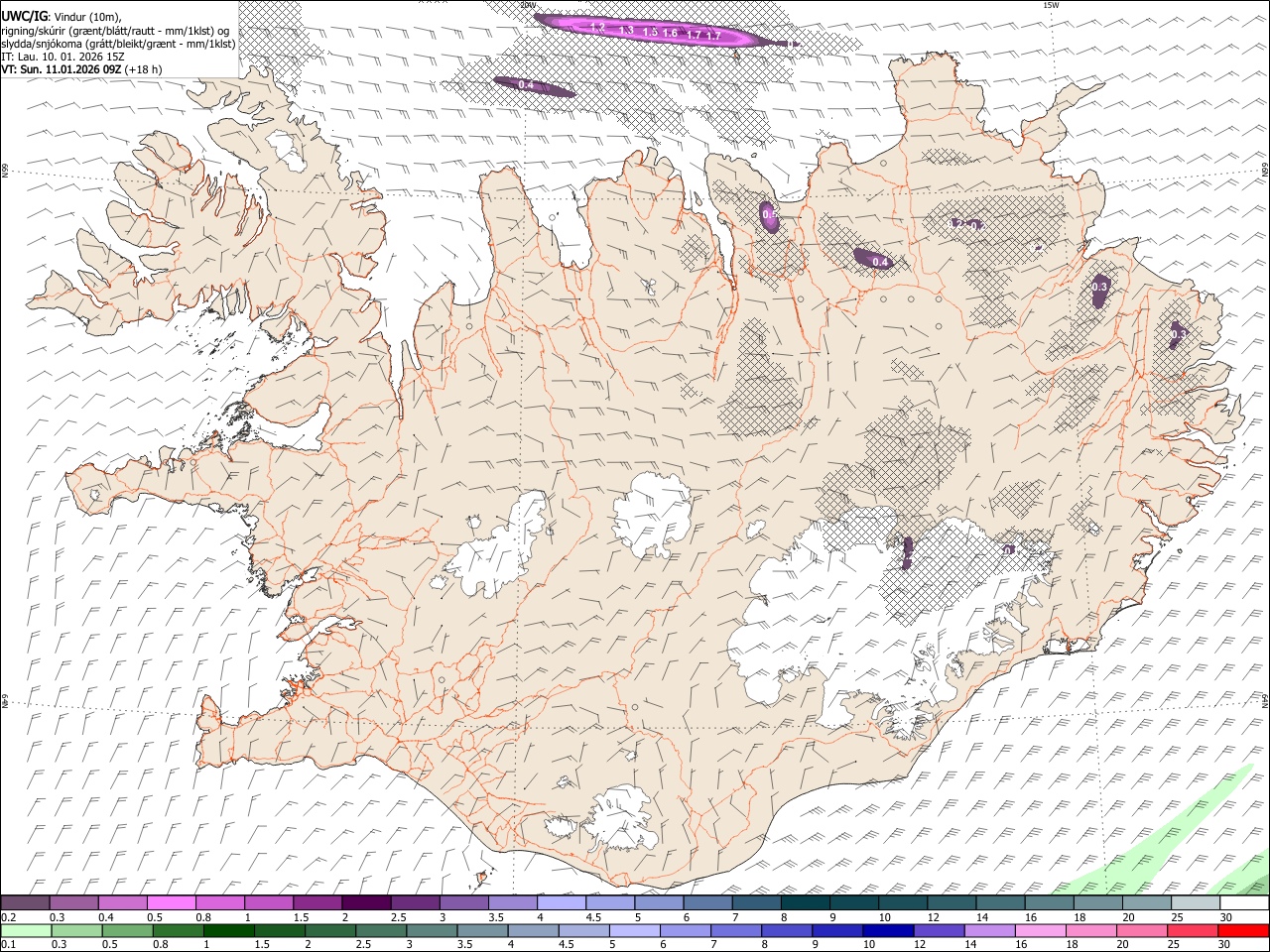Click the 1.5 value in offshore snow band
The height and width of the screenshot is (952, 1270).
[x=650, y=33]
